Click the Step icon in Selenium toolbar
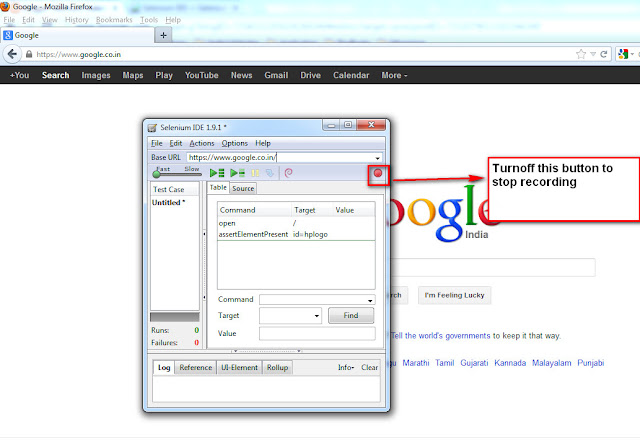This screenshot has width=640, height=442. pyautogui.click(x=270, y=173)
